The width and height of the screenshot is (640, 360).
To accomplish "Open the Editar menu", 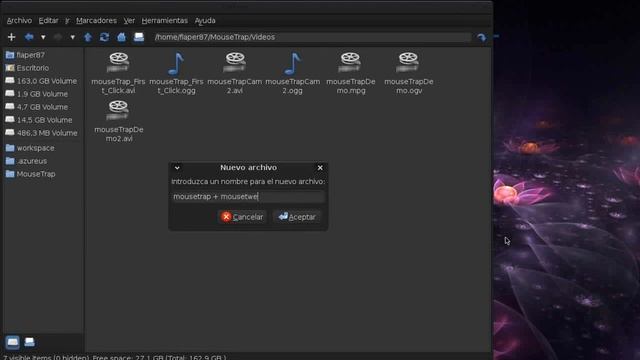I will click(x=48, y=20).
